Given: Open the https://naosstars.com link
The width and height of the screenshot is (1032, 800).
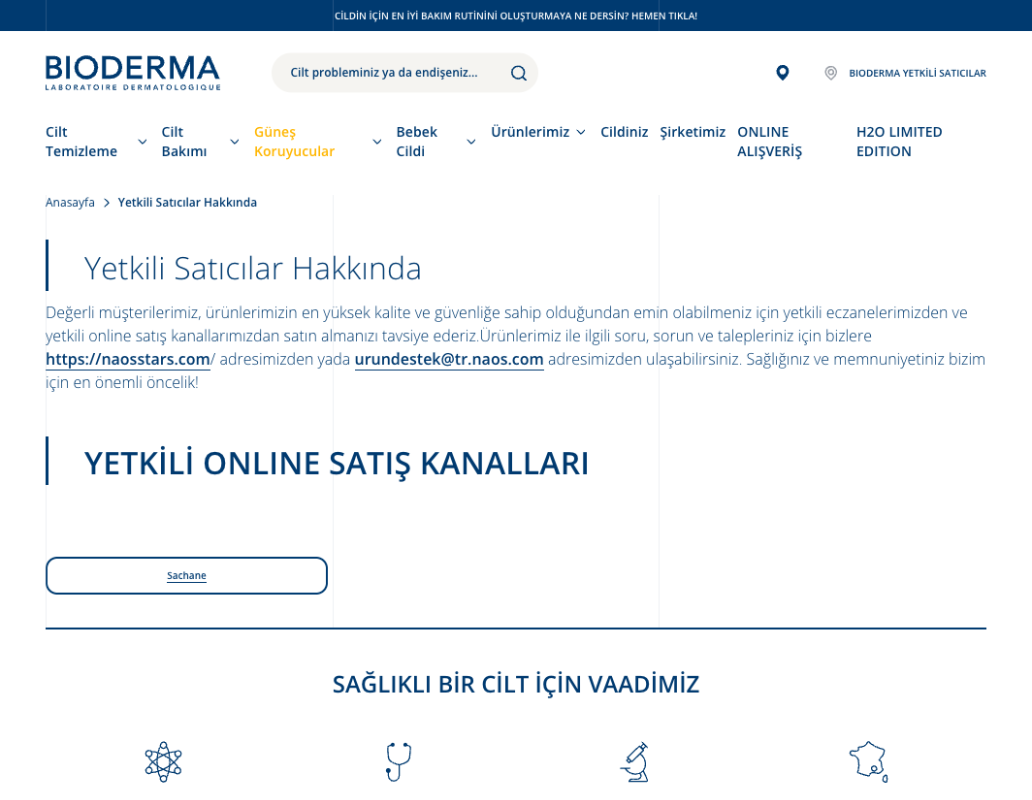Looking at the screenshot, I should pos(128,359).
